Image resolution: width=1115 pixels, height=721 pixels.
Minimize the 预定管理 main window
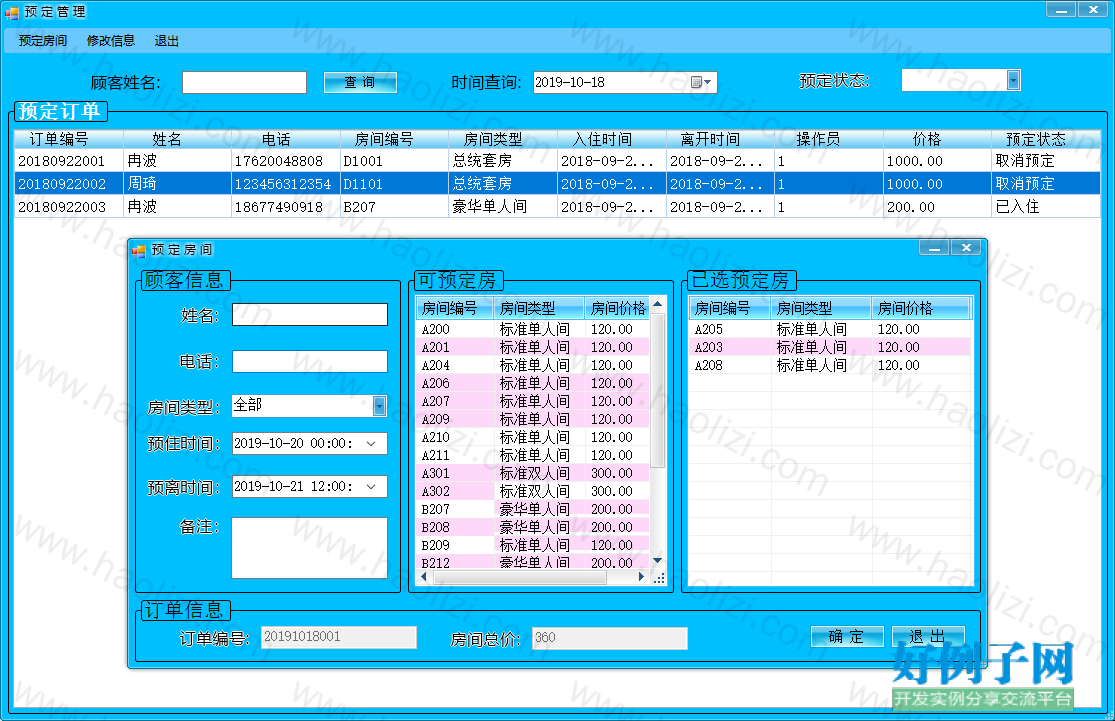coord(1061,9)
